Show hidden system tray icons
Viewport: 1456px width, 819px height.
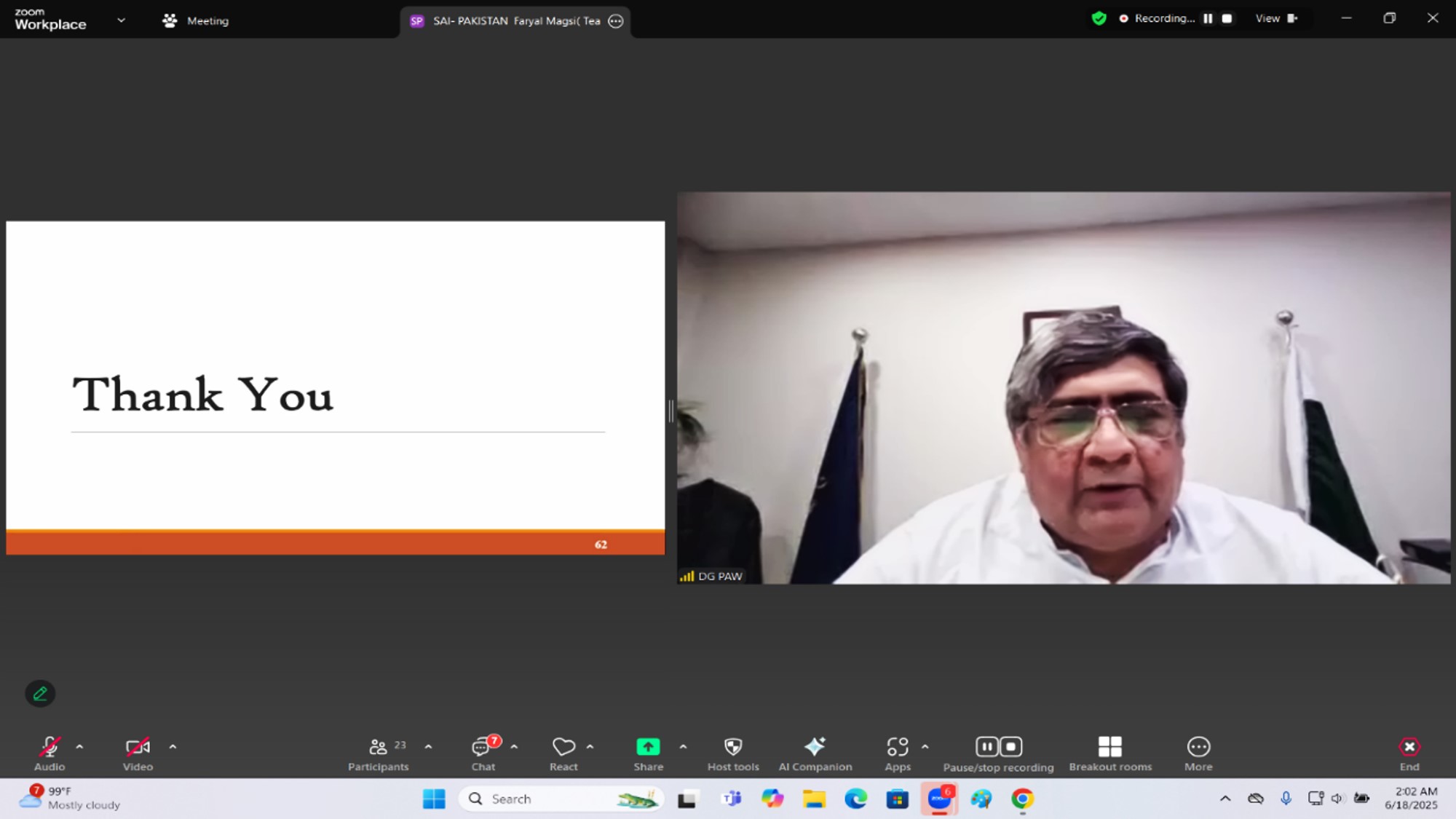coord(1225,799)
